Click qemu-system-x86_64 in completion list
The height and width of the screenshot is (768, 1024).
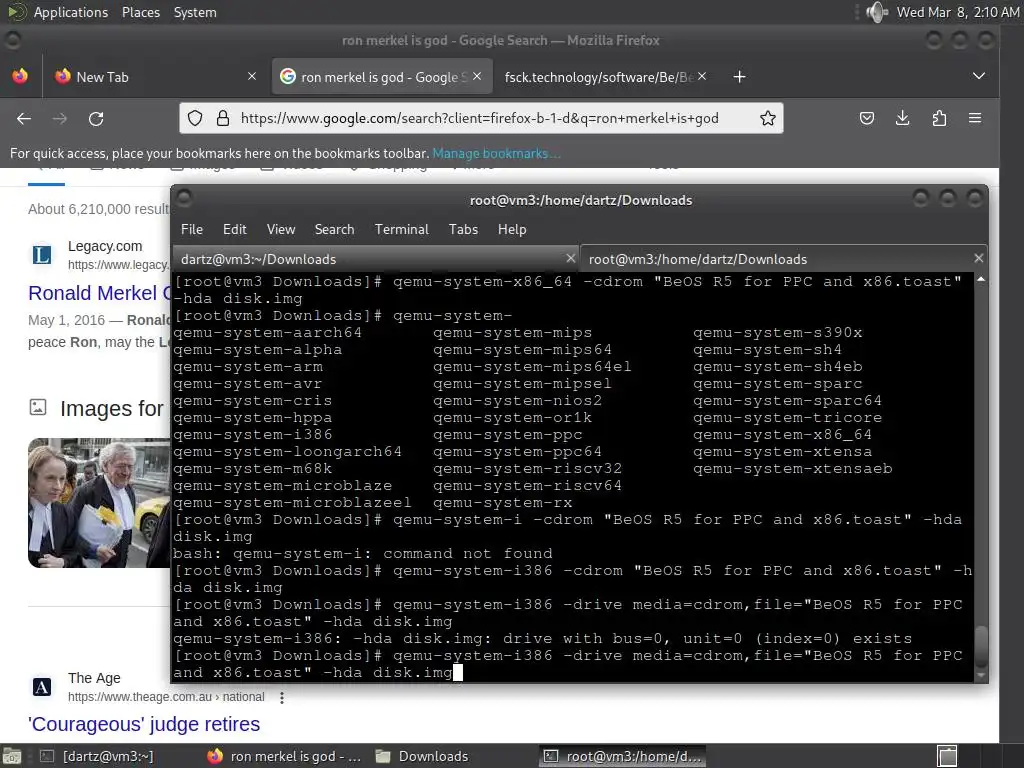pyautogui.click(x=782, y=434)
